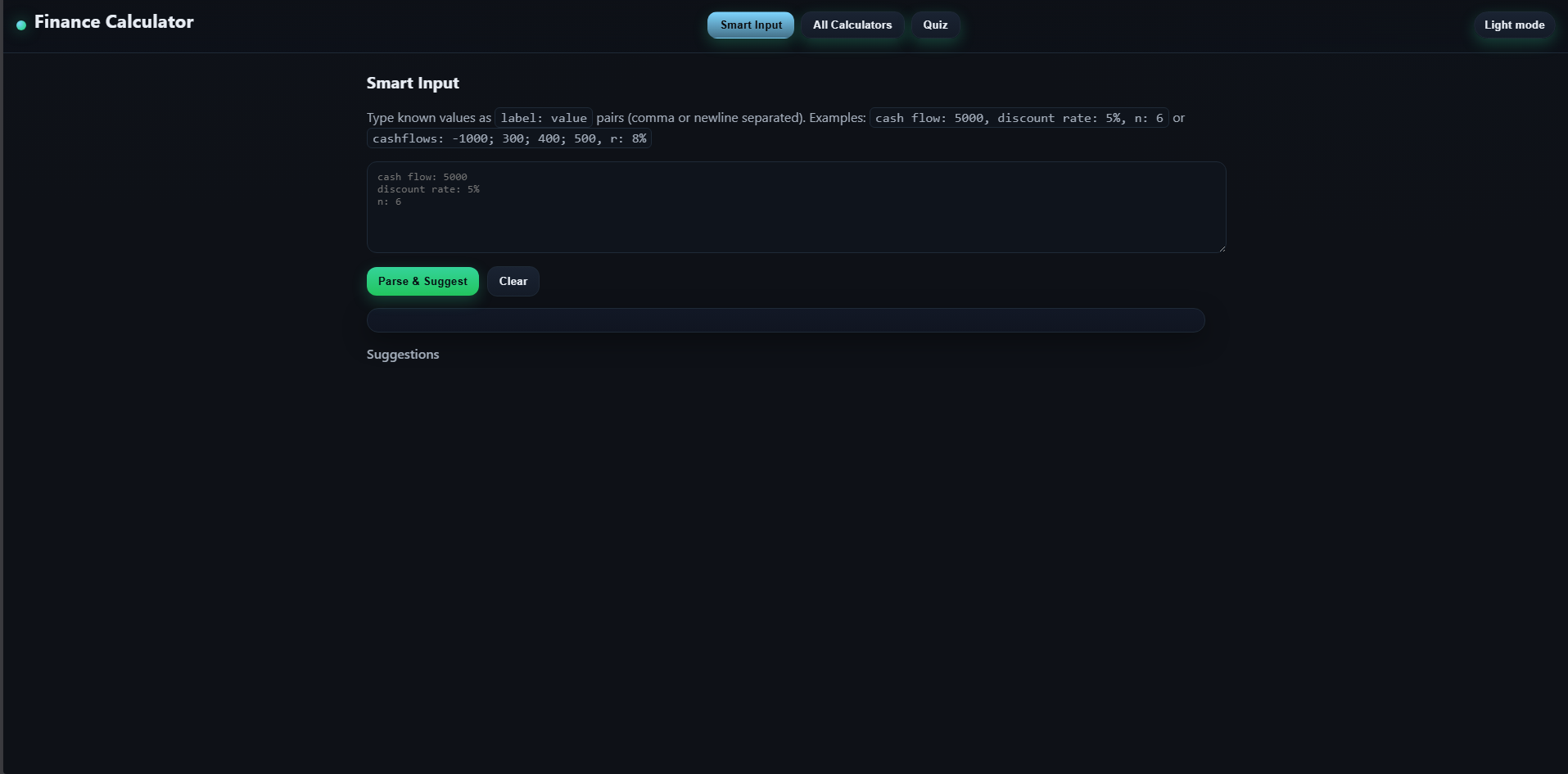Click the header bar of the app
1568x774 pixels.
click(x=491, y=25)
